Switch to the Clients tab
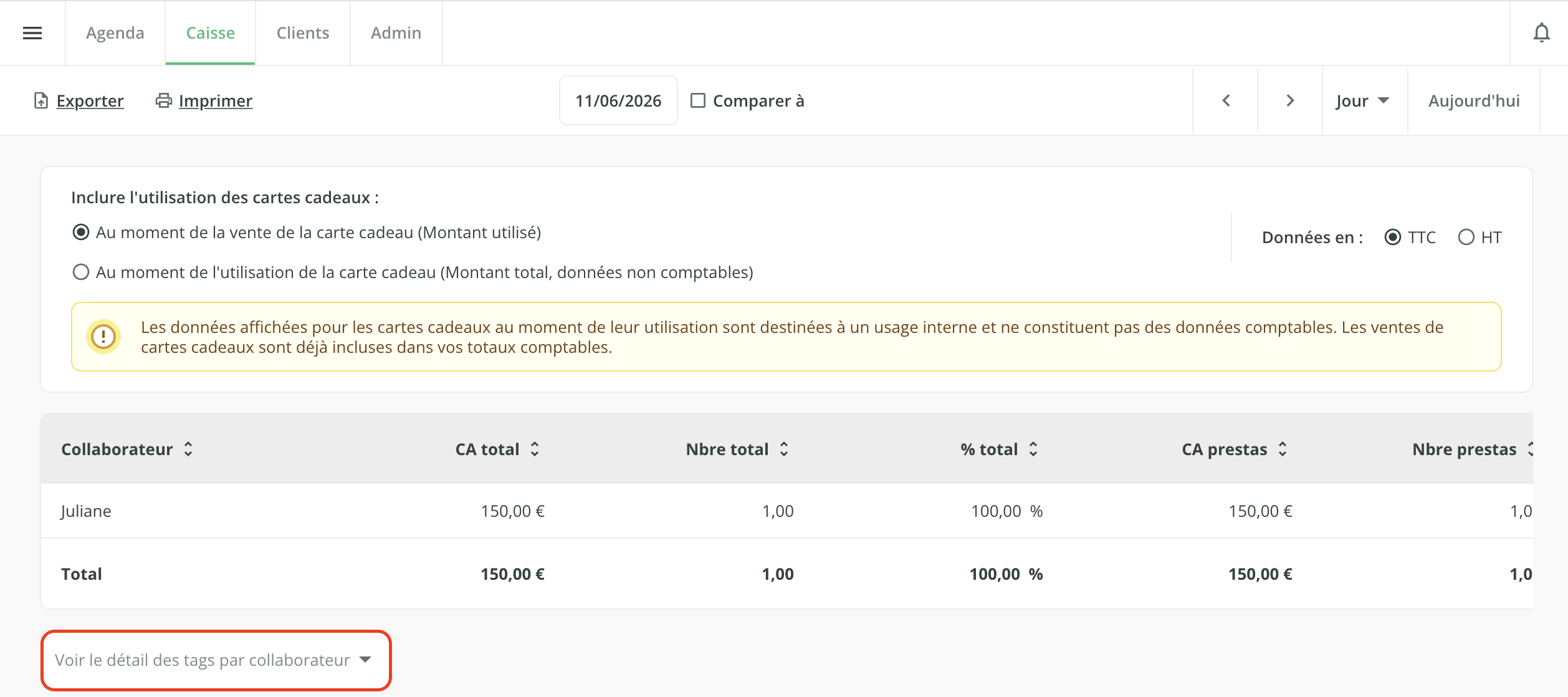 pyautogui.click(x=303, y=33)
